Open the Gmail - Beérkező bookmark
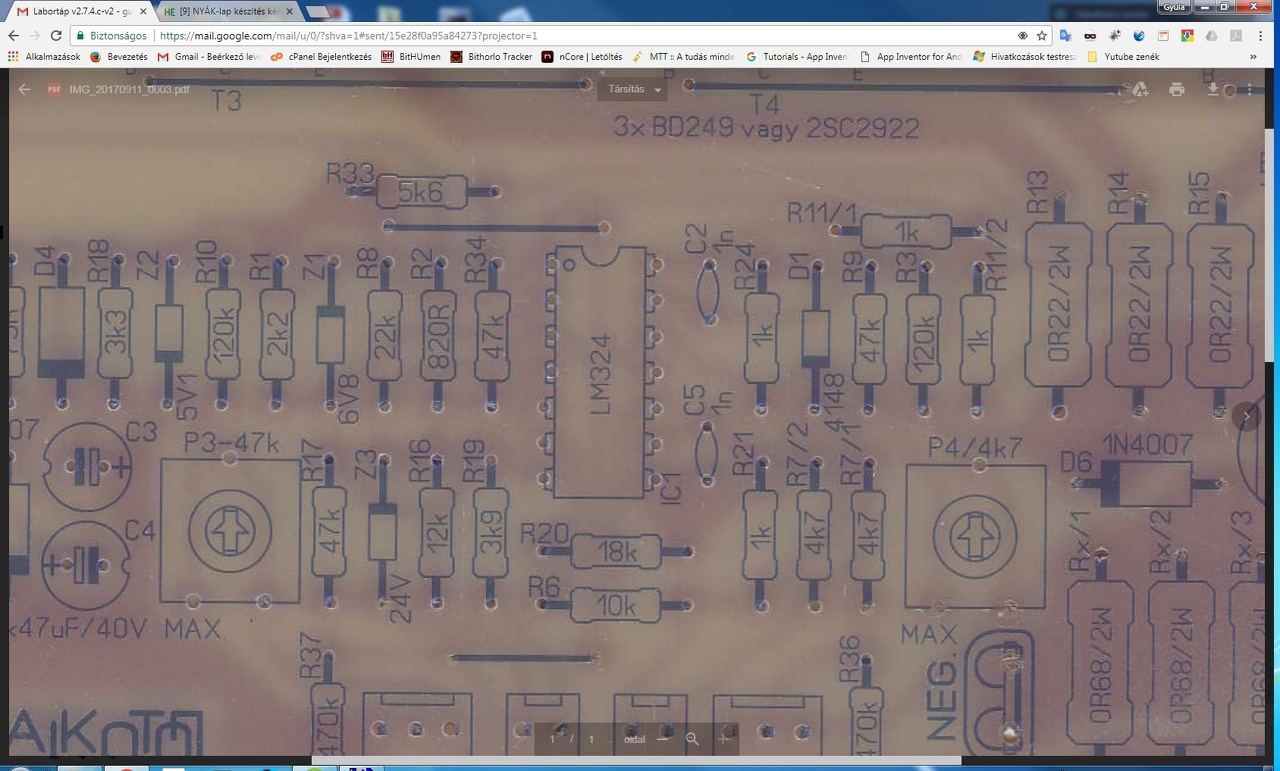This screenshot has height=771, width=1280. point(208,57)
